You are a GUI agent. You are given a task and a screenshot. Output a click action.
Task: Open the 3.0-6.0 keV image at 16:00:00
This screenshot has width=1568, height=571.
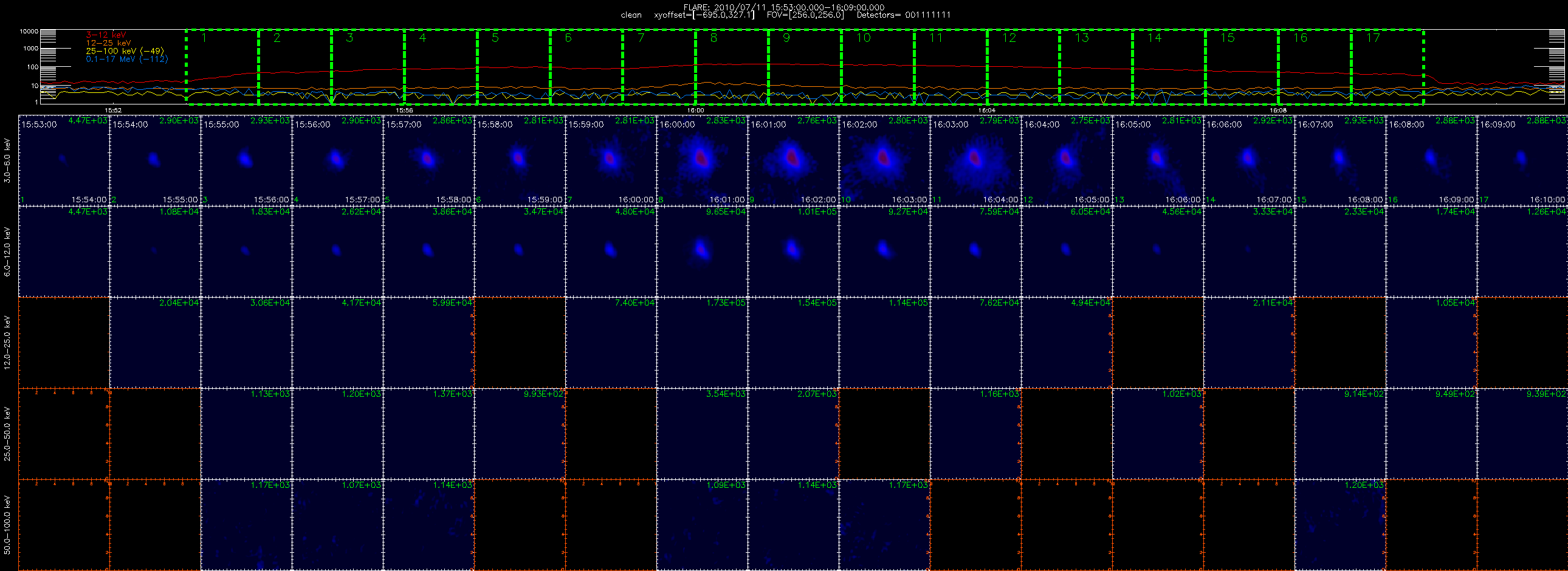(702, 160)
